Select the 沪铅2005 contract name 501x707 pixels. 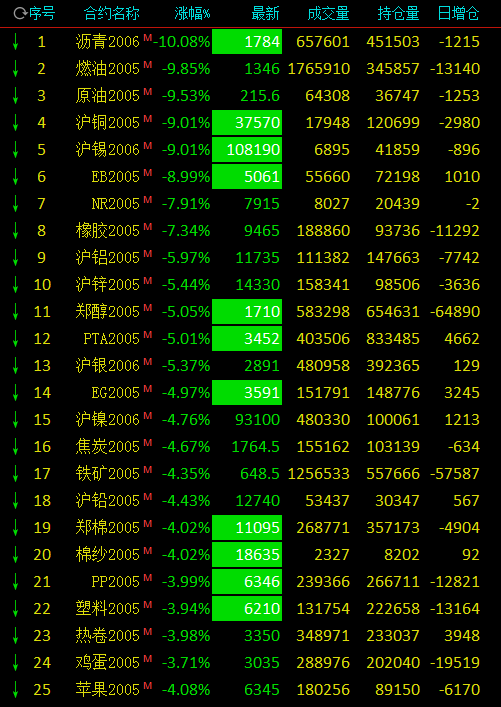(108, 500)
